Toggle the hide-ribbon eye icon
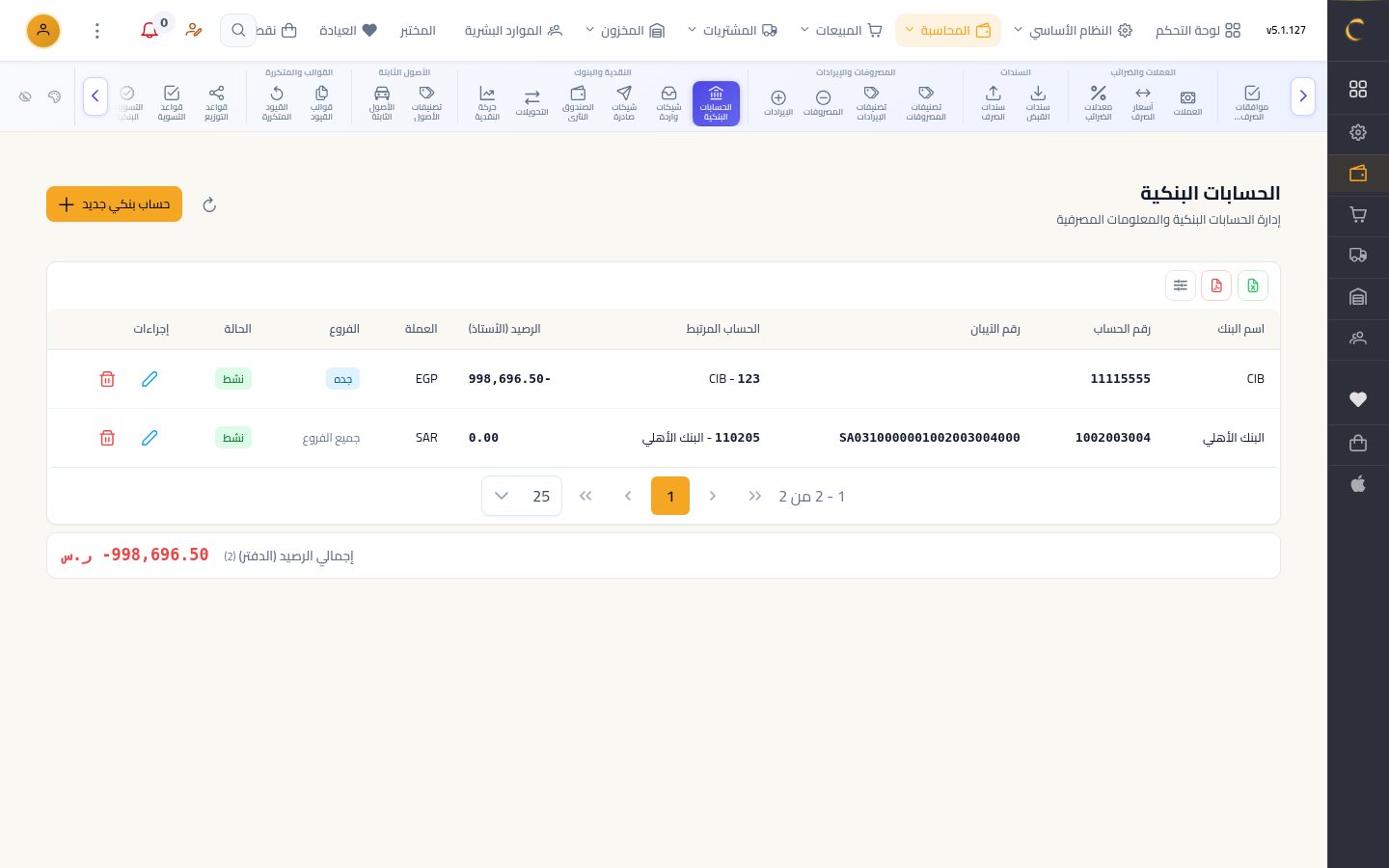The image size is (1389, 868). [x=26, y=96]
